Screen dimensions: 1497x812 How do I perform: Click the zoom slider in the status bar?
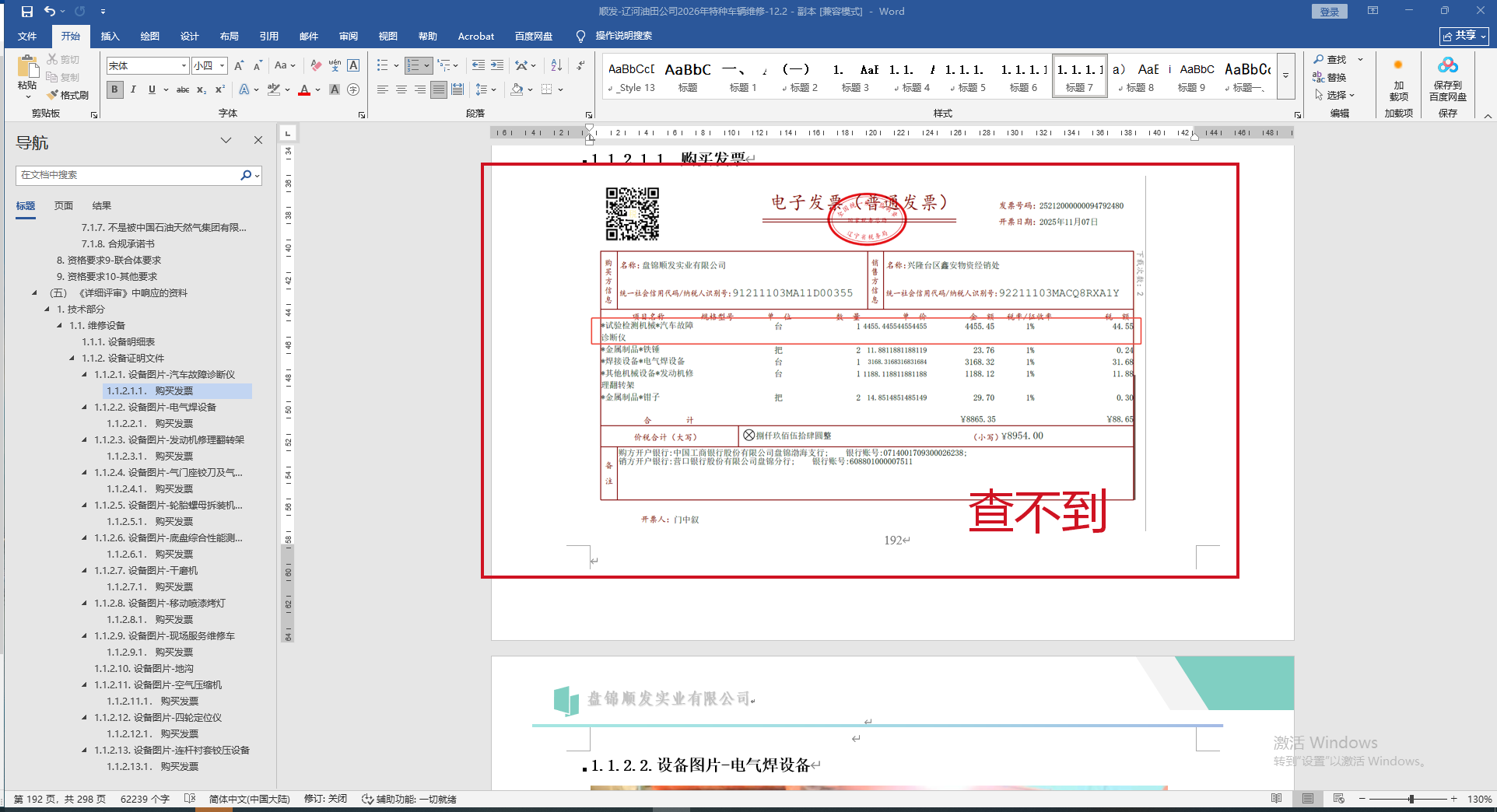tap(1411, 799)
